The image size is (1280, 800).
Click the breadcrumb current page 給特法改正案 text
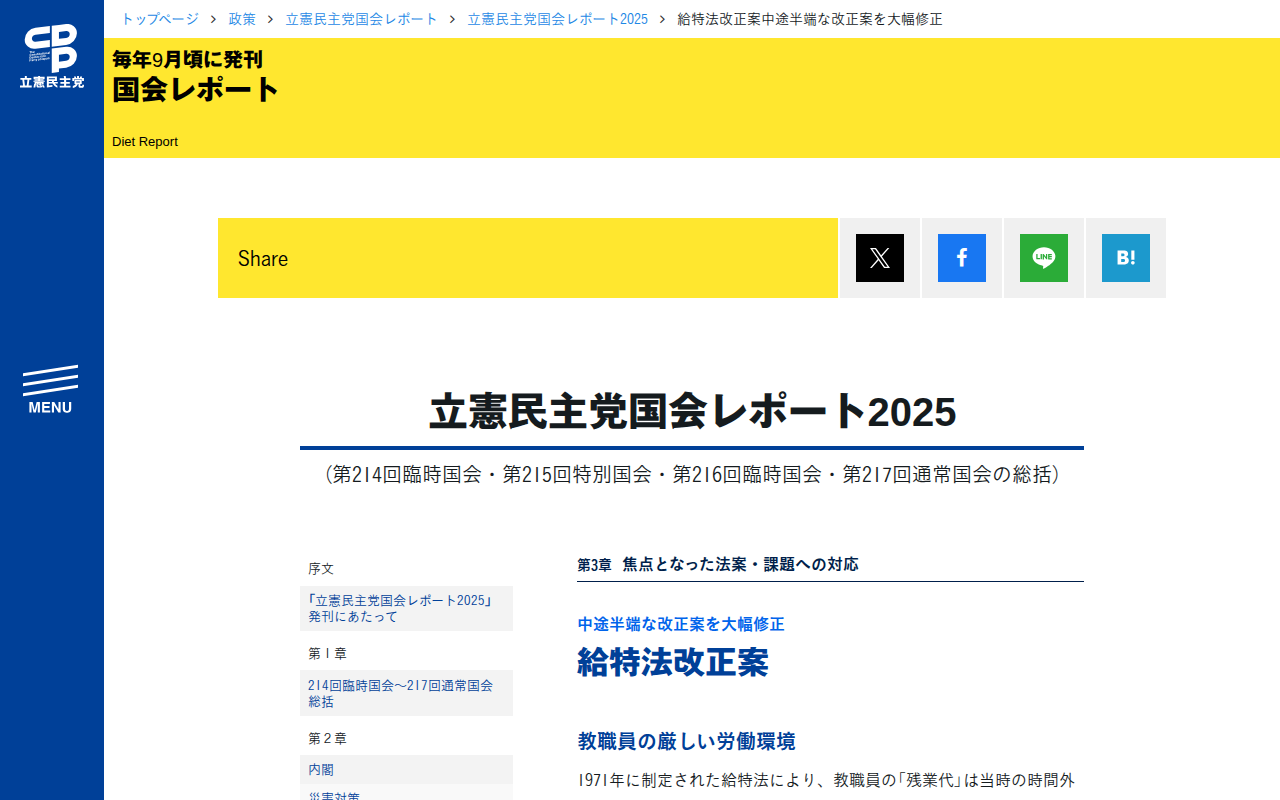point(810,19)
